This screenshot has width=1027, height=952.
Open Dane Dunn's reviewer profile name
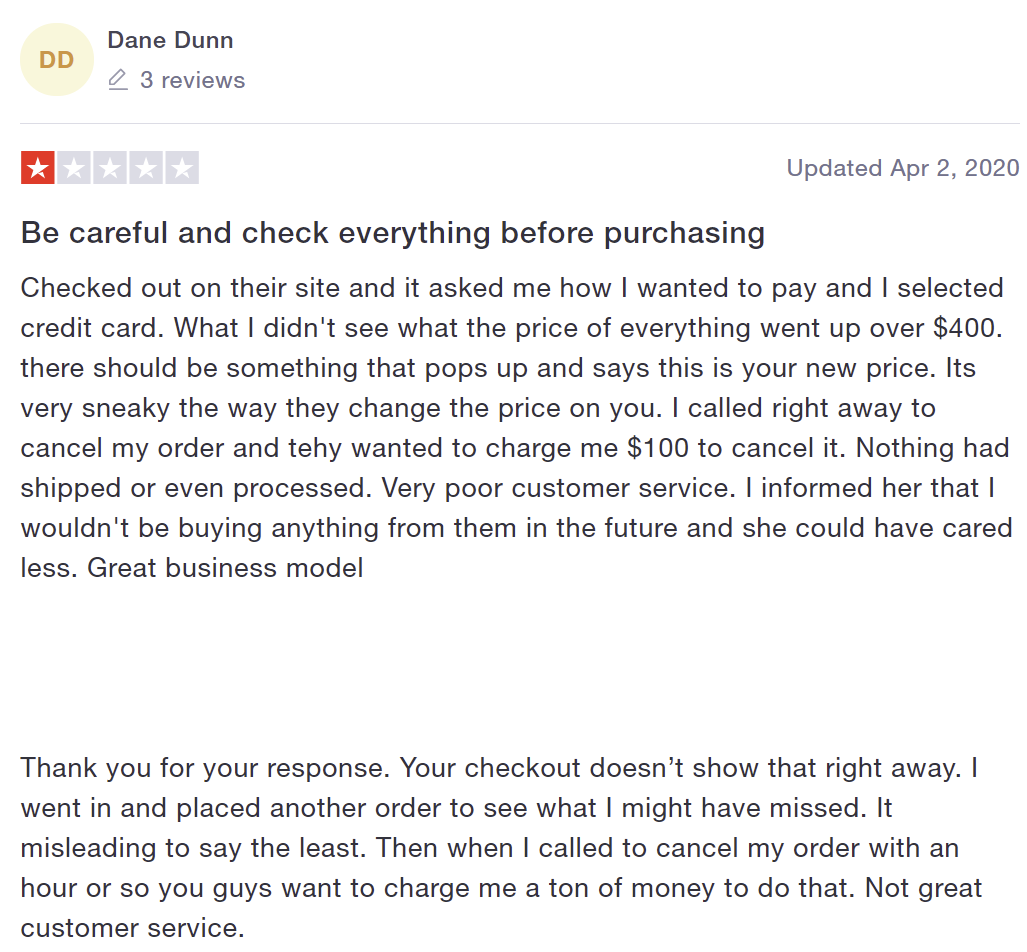pos(170,40)
